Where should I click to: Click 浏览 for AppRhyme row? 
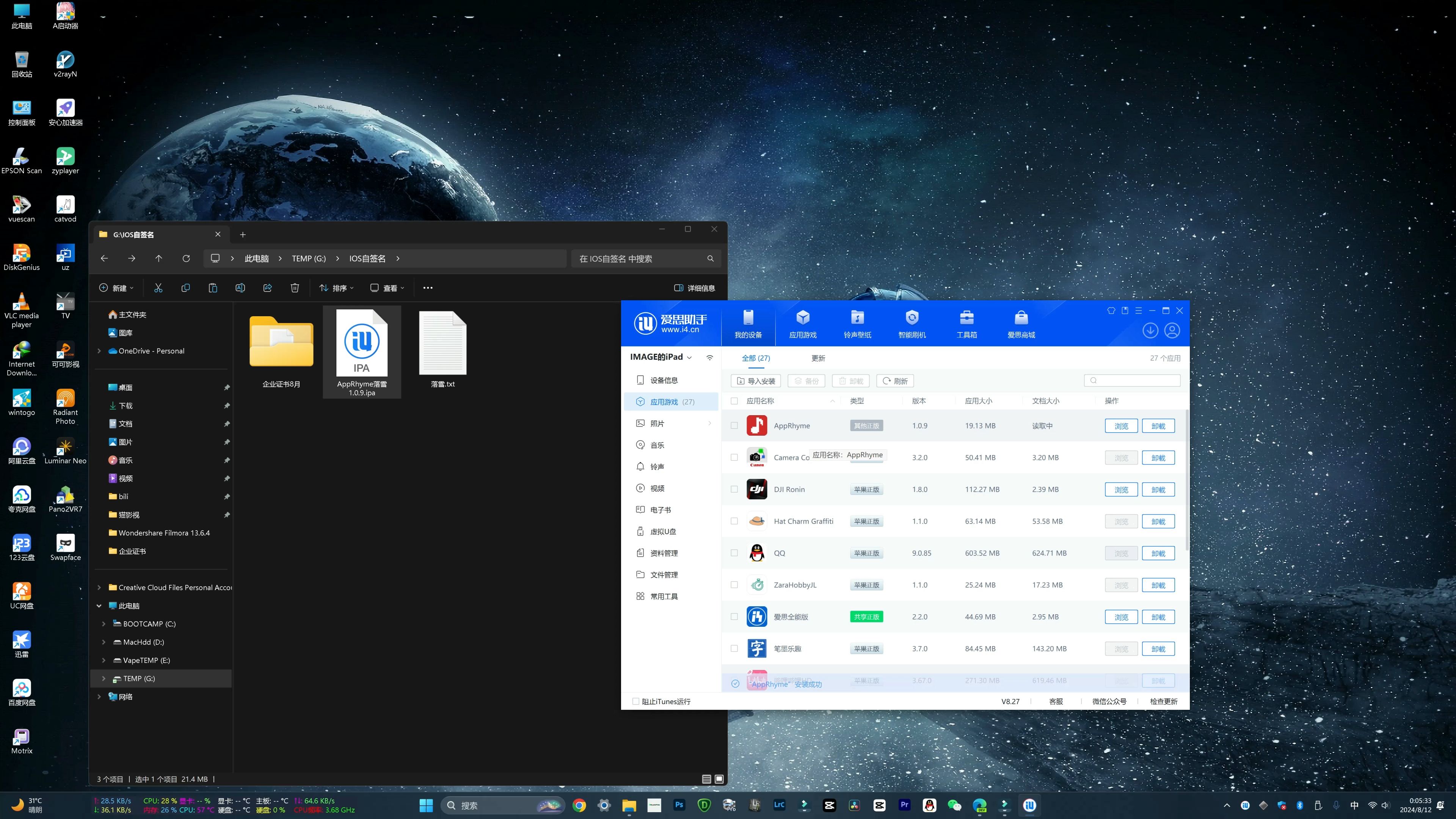tap(1122, 425)
